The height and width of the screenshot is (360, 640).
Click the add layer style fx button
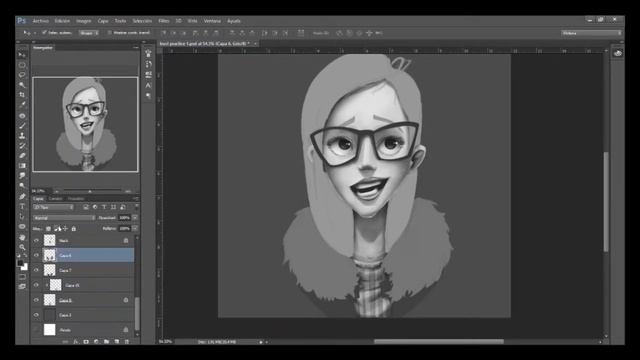point(76,342)
